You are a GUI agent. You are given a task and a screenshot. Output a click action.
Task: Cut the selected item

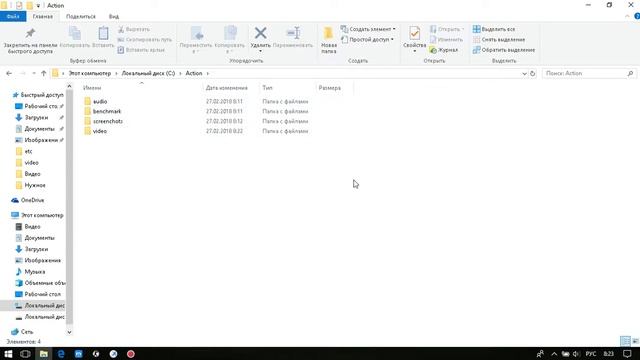[x=133, y=29]
